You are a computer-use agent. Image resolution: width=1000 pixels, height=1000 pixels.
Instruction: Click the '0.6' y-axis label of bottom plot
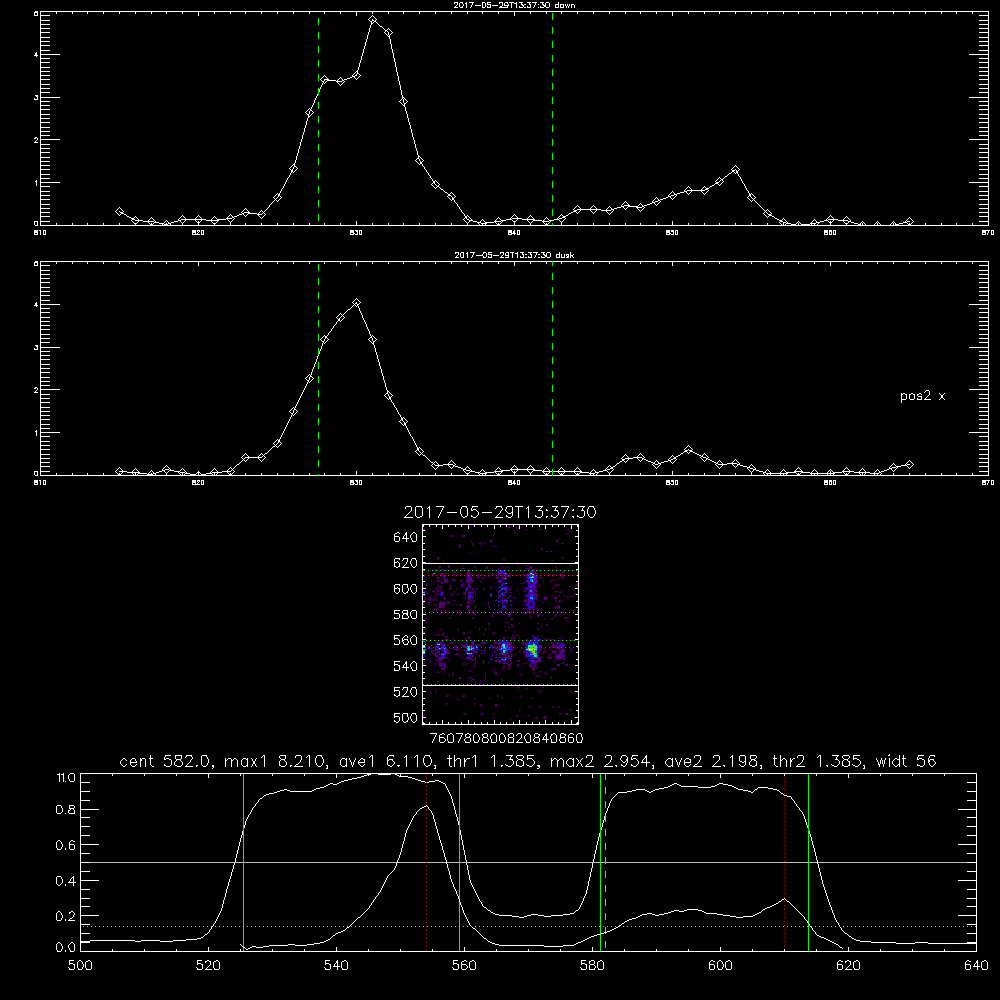(x=66, y=845)
